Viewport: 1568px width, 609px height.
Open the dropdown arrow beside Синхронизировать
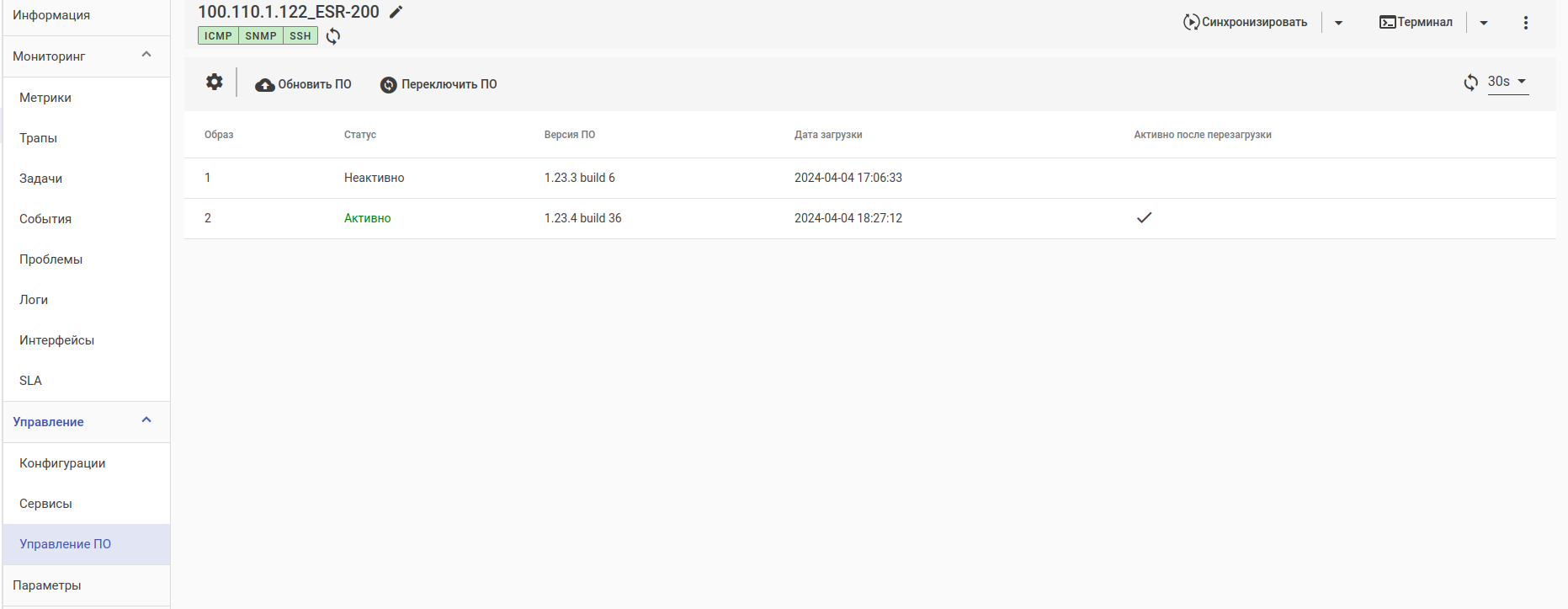coord(1338,23)
